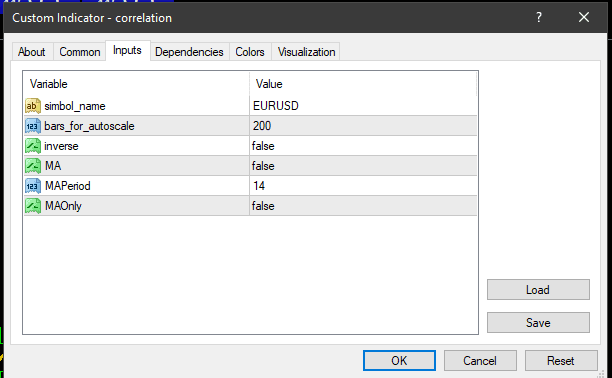Switch to the About tab
Viewport: 612px width, 378px height.
pyautogui.click(x=32, y=52)
